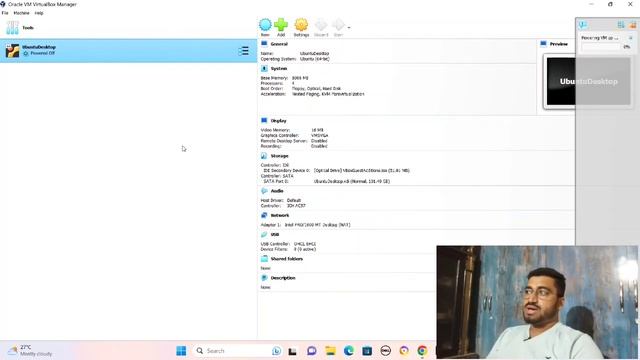Click the optical drive VBoxGuestAdditions.iso entry
Image resolution: width=640 pixels, height=360 pixels.
click(362, 171)
